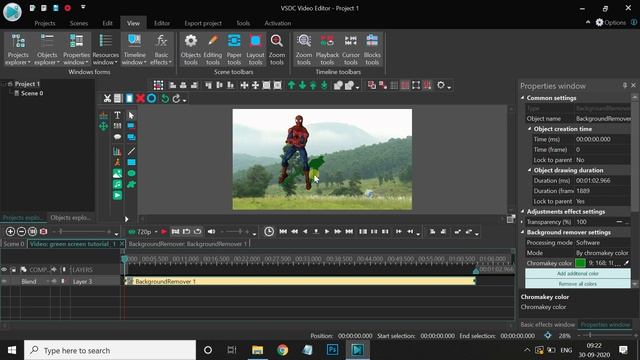
Task: Open the Editor ribbon tab
Action: (x=162, y=23)
